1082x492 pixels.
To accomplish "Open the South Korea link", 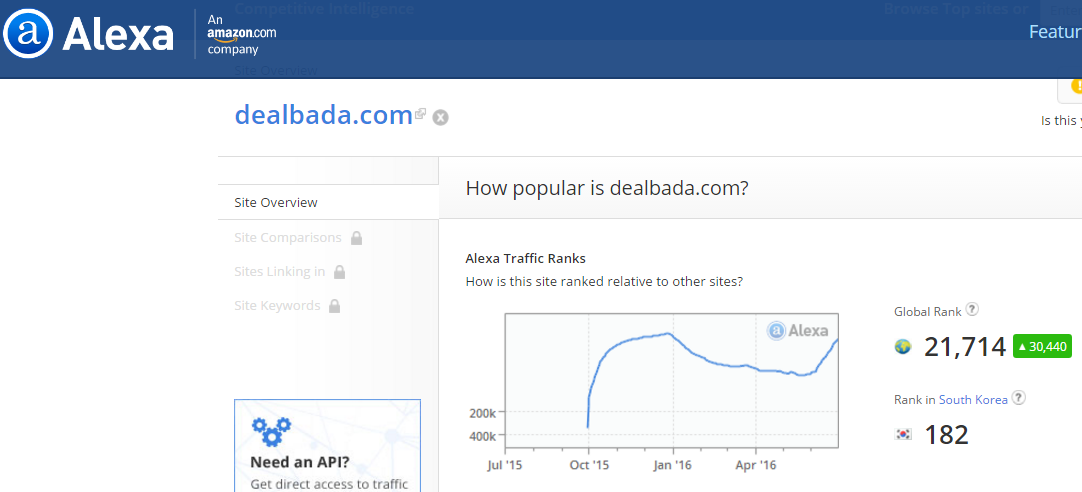I will point(973,399).
